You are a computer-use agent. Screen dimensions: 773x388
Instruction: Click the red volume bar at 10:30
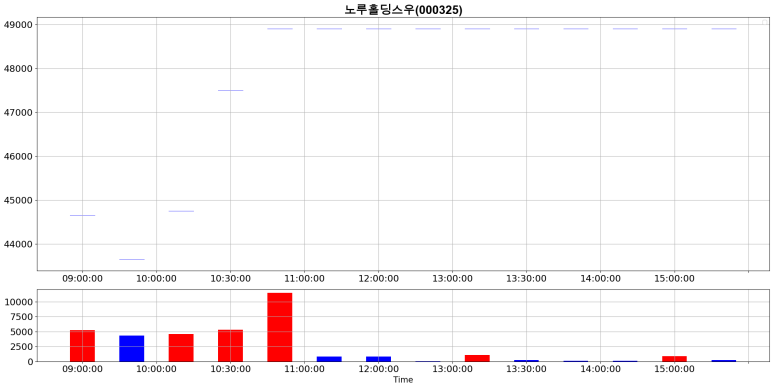230,346
